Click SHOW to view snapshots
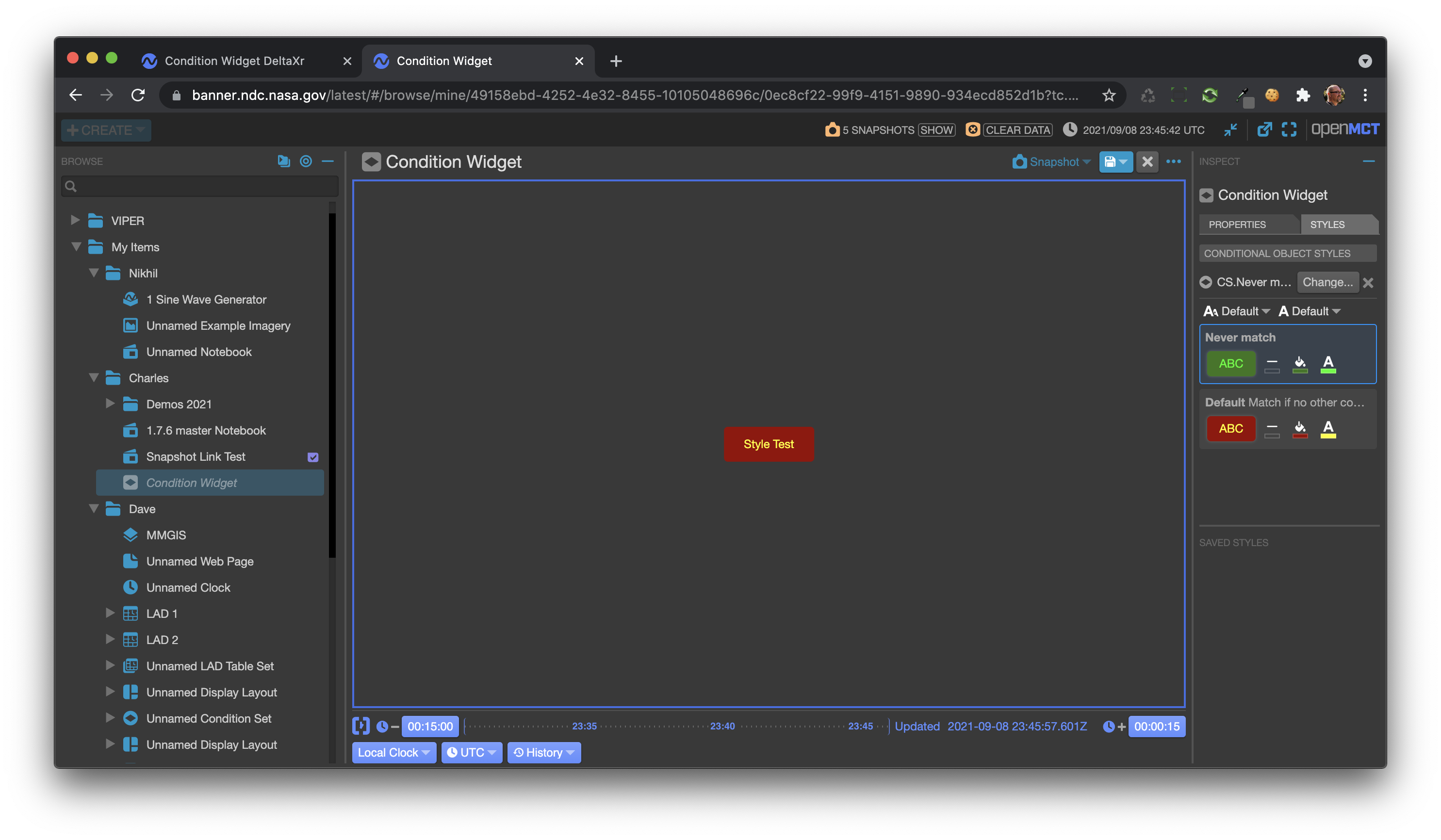 936,129
